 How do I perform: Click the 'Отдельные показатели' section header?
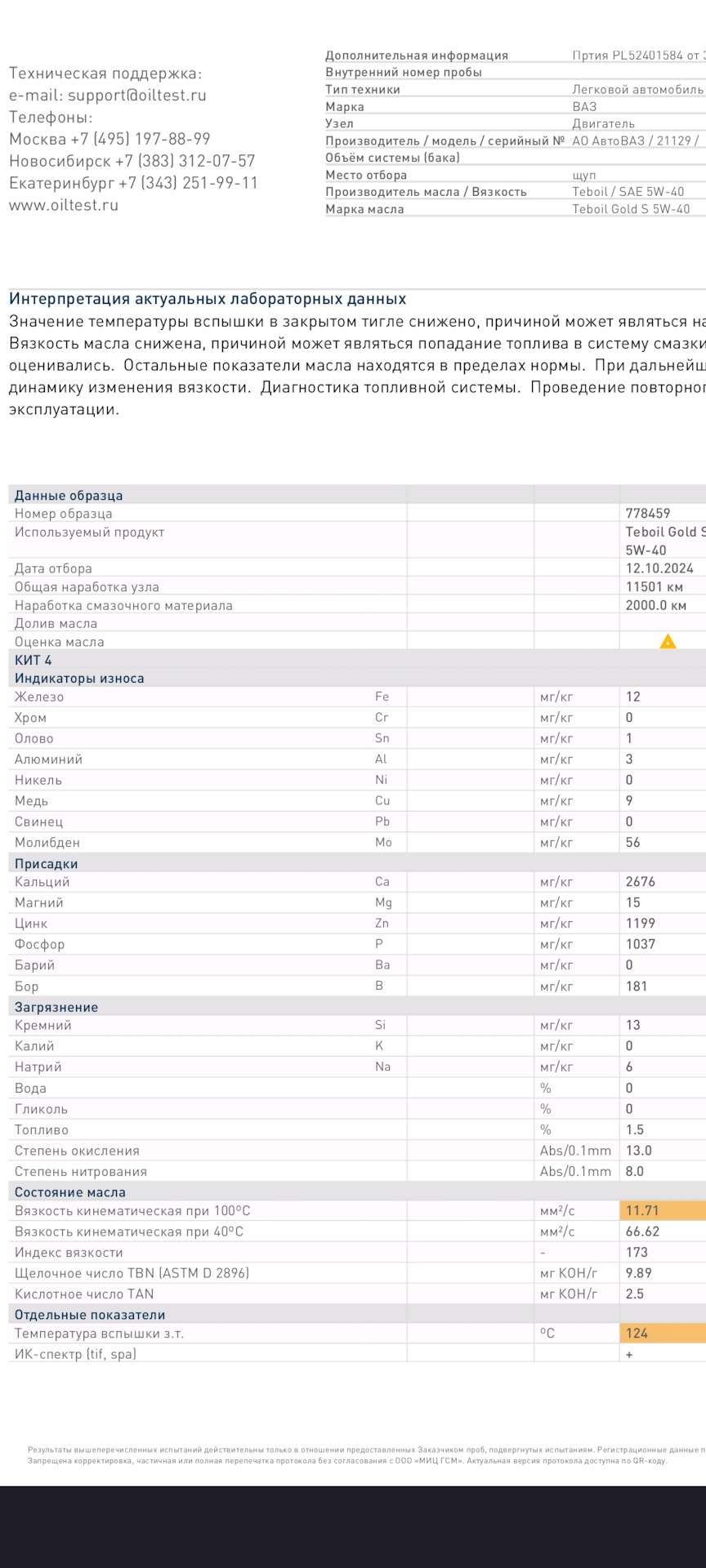coord(90,1315)
